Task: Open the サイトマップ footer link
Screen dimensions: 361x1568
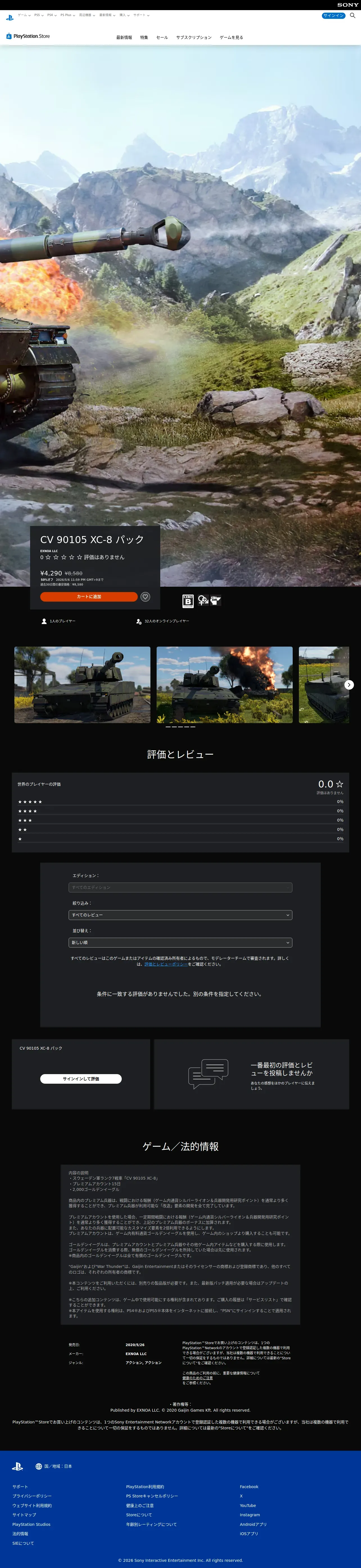Action: coord(24,1515)
